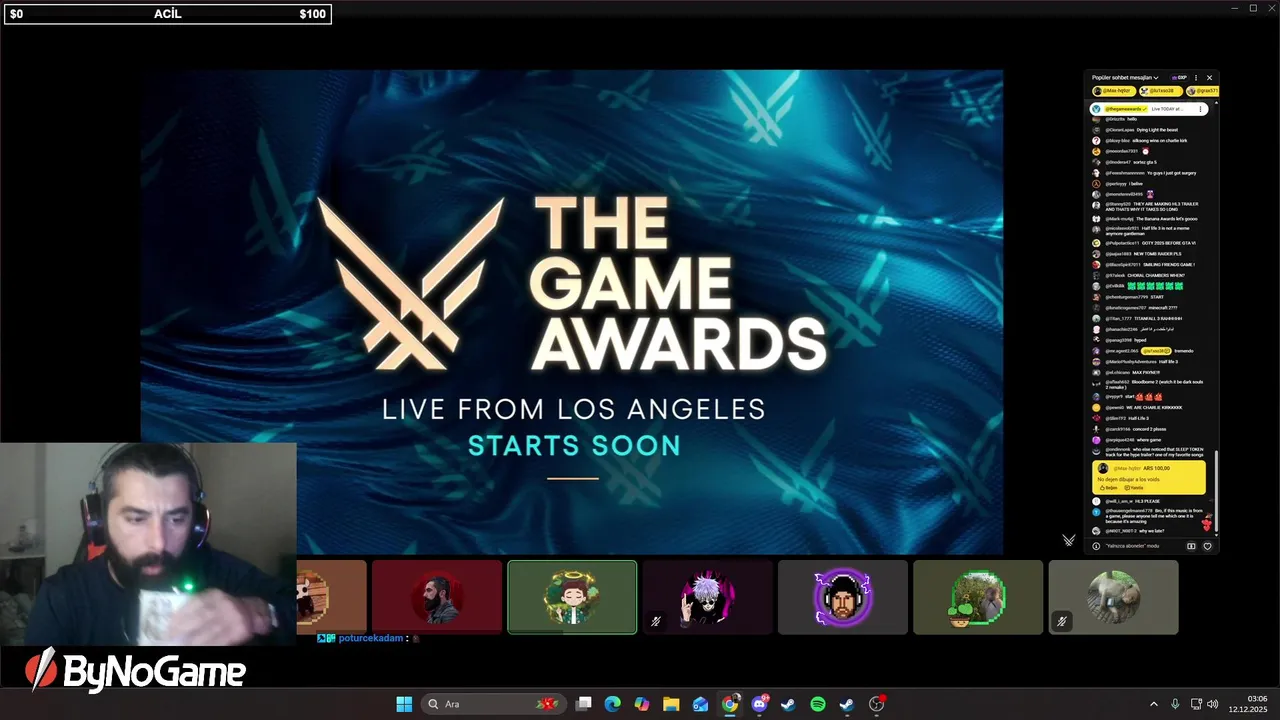
Task: Open Discord from the taskbar
Action: [759, 704]
